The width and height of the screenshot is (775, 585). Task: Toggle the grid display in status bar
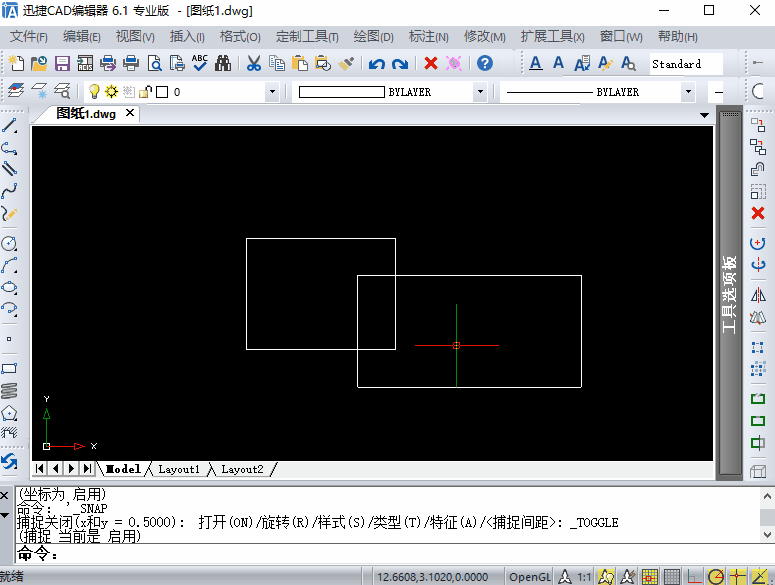tap(672, 577)
